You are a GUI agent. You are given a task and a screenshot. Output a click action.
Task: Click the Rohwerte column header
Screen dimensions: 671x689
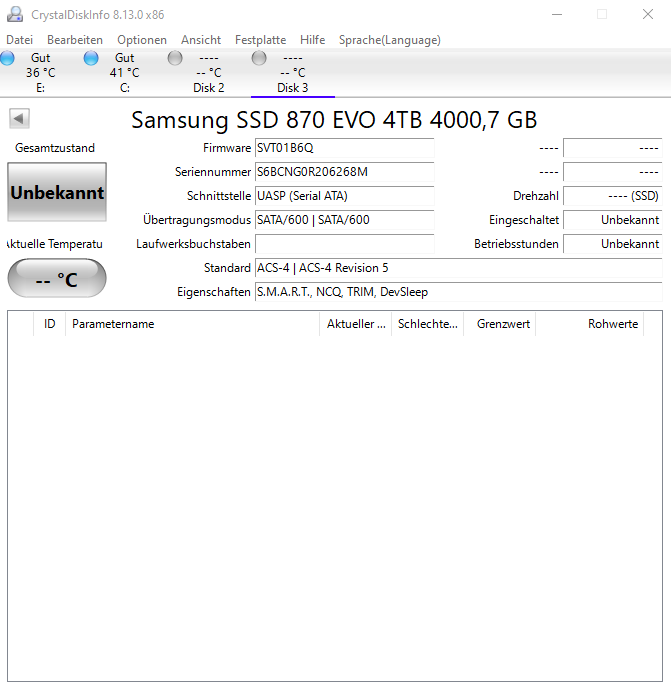coord(590,324)
